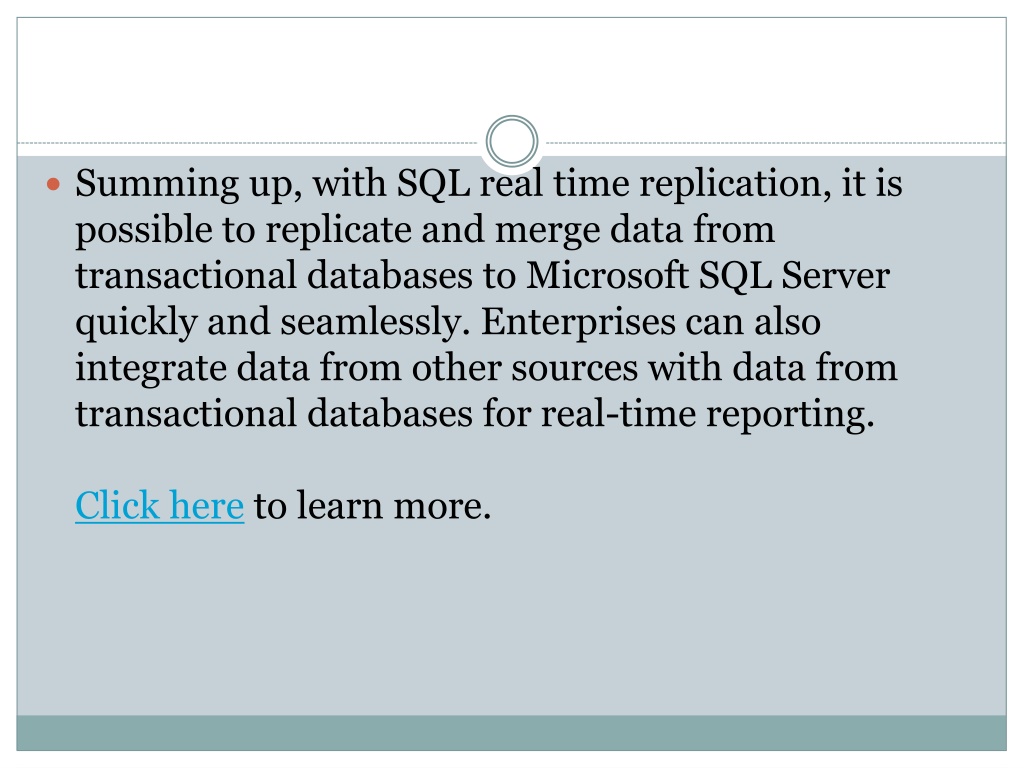Select the orange bullet point marker
This screenshot has width=1024, height=768.
click(x=54, y=185)
